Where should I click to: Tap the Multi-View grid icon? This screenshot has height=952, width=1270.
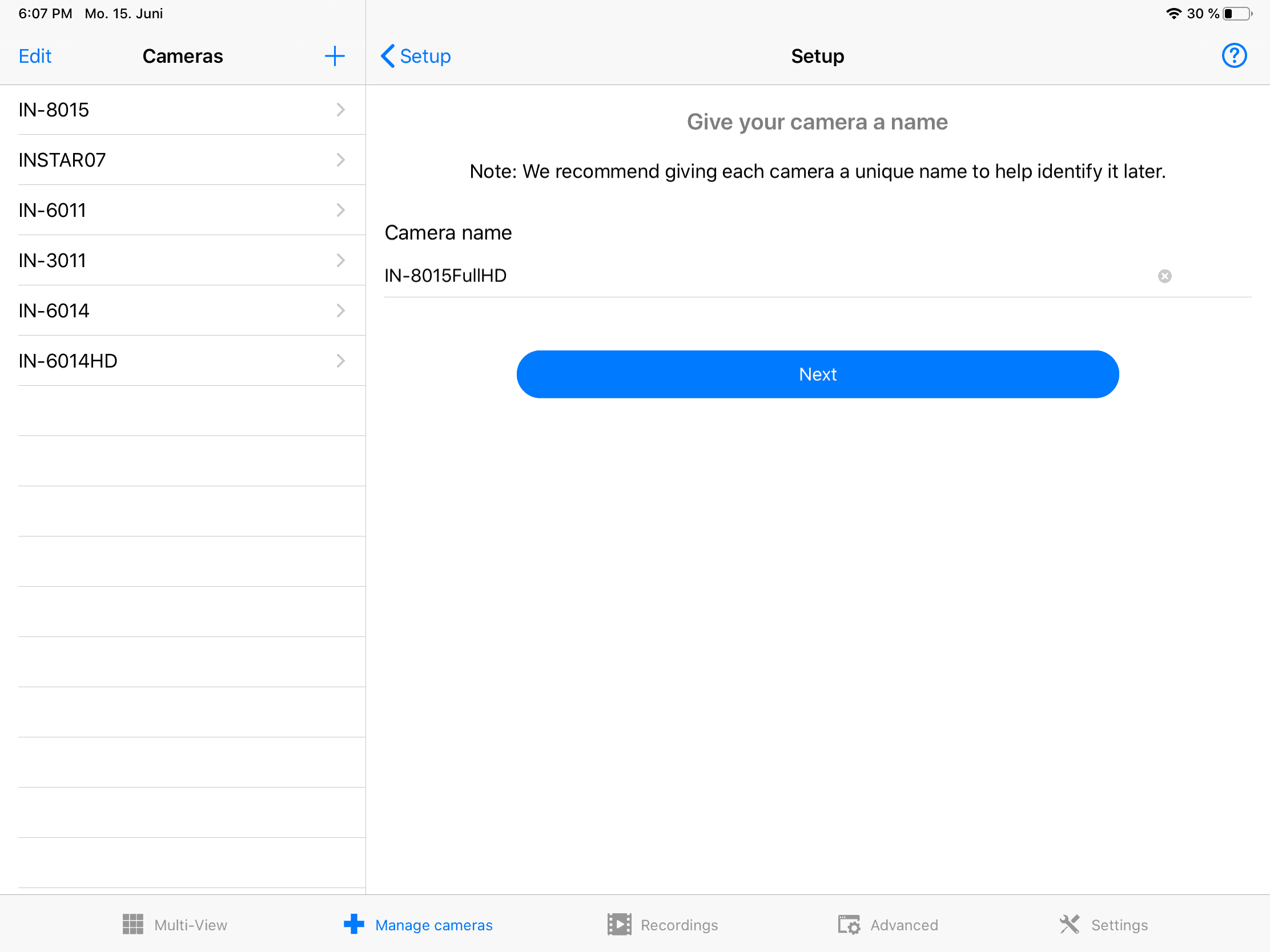pos(132,925)
